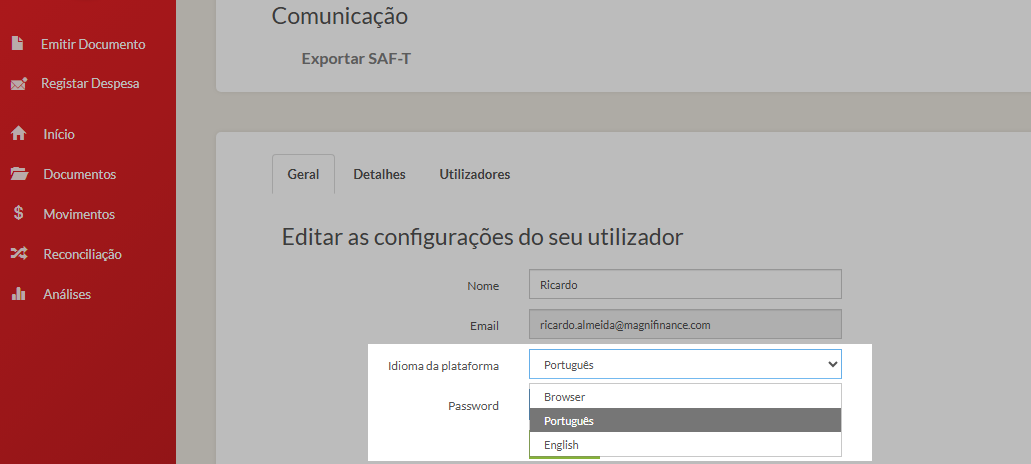Open the Emitir Documento text link in sidebar
Viewport: 1031px width, 464px height.
pos(93,44)
